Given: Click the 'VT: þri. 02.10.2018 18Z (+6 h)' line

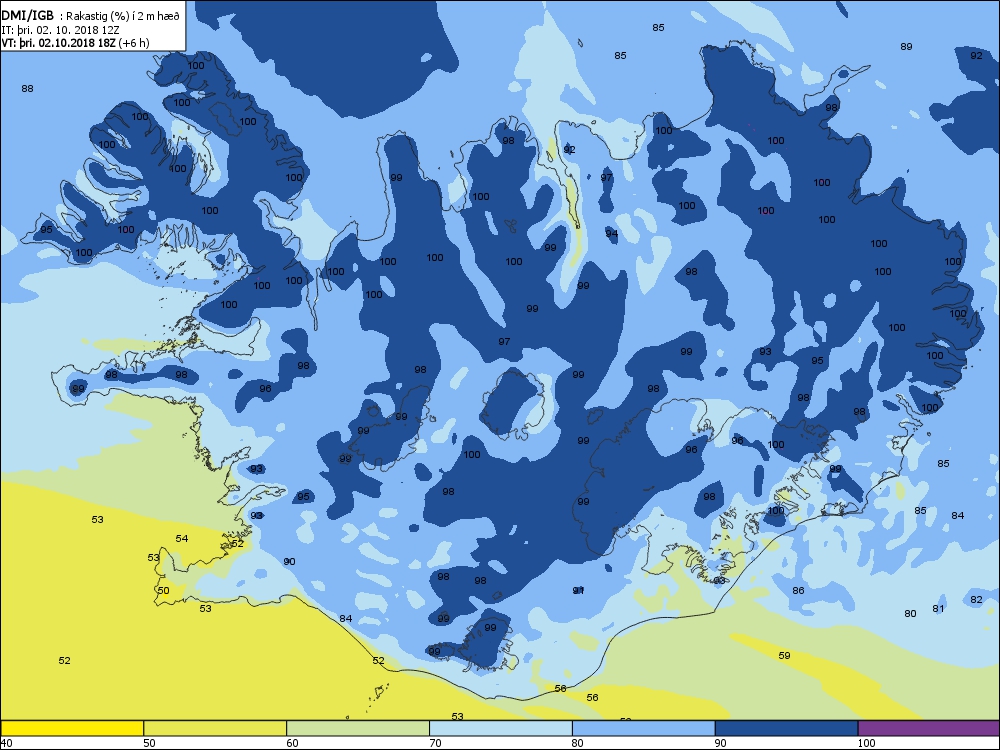Looking at the screenshot, I should pos(75,43).
